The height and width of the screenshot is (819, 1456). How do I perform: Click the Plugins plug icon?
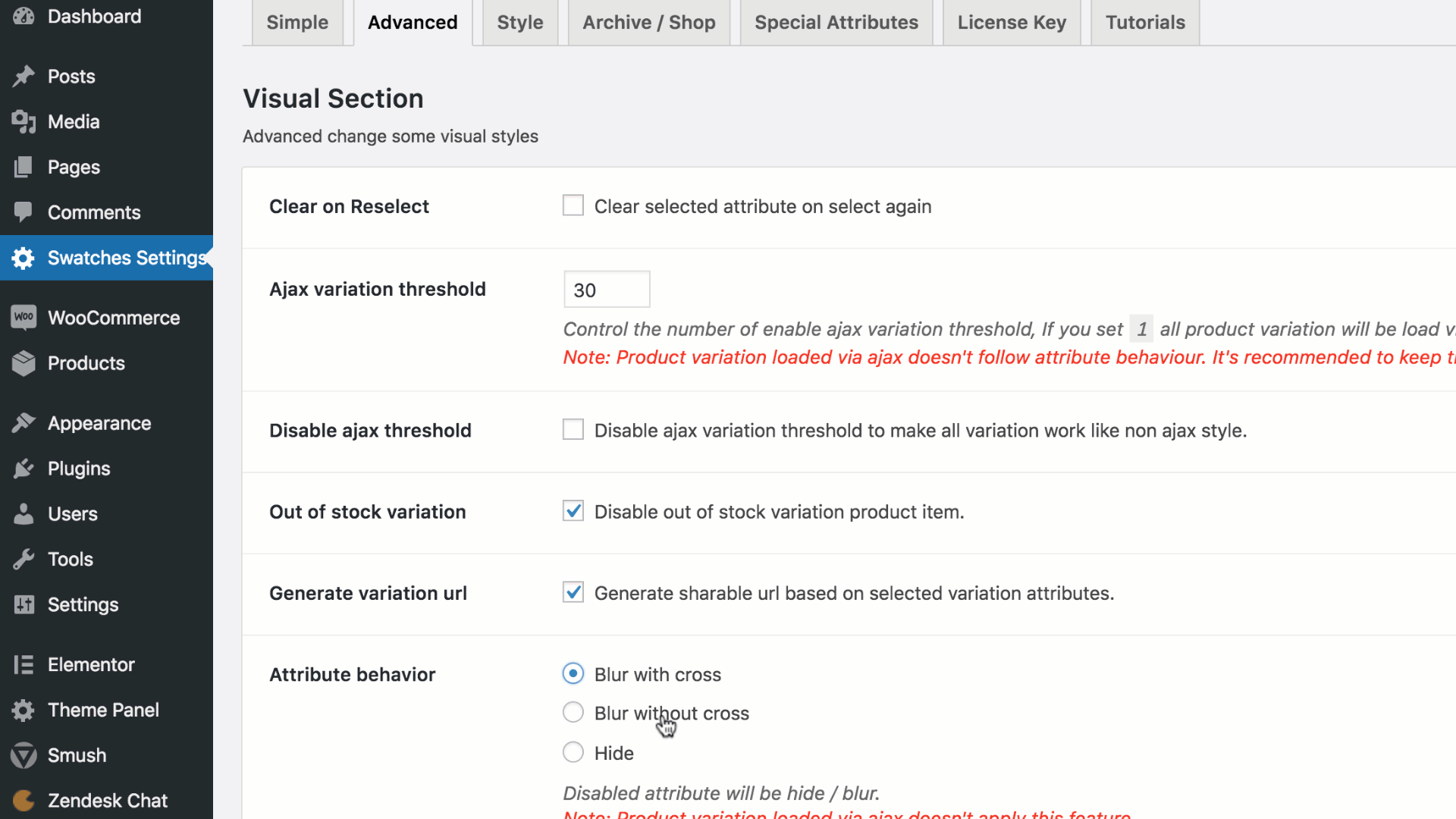point(24,469)
